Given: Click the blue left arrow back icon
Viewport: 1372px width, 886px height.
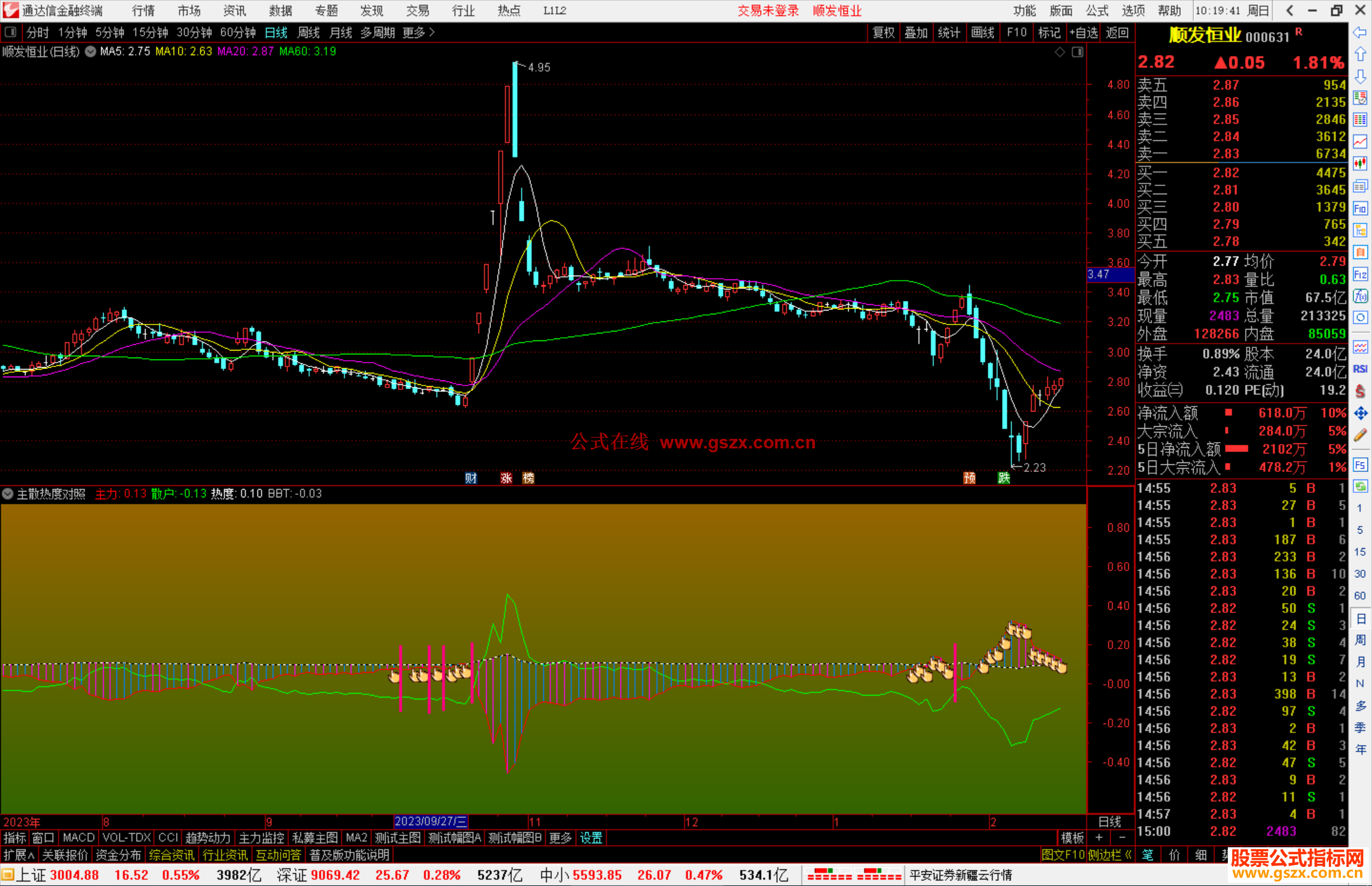Looking at the screenshot, I should [x=1360, y=32].
